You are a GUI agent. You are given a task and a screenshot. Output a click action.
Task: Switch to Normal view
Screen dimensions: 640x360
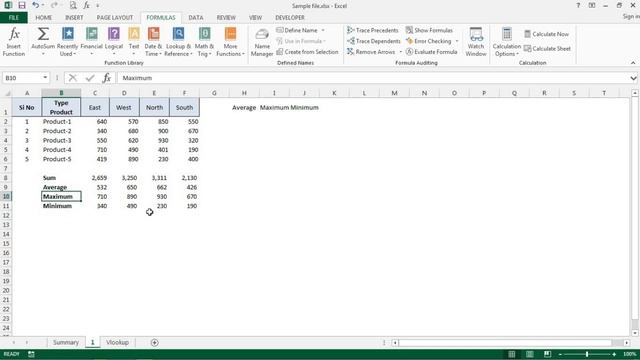click(x=511, y=354)
